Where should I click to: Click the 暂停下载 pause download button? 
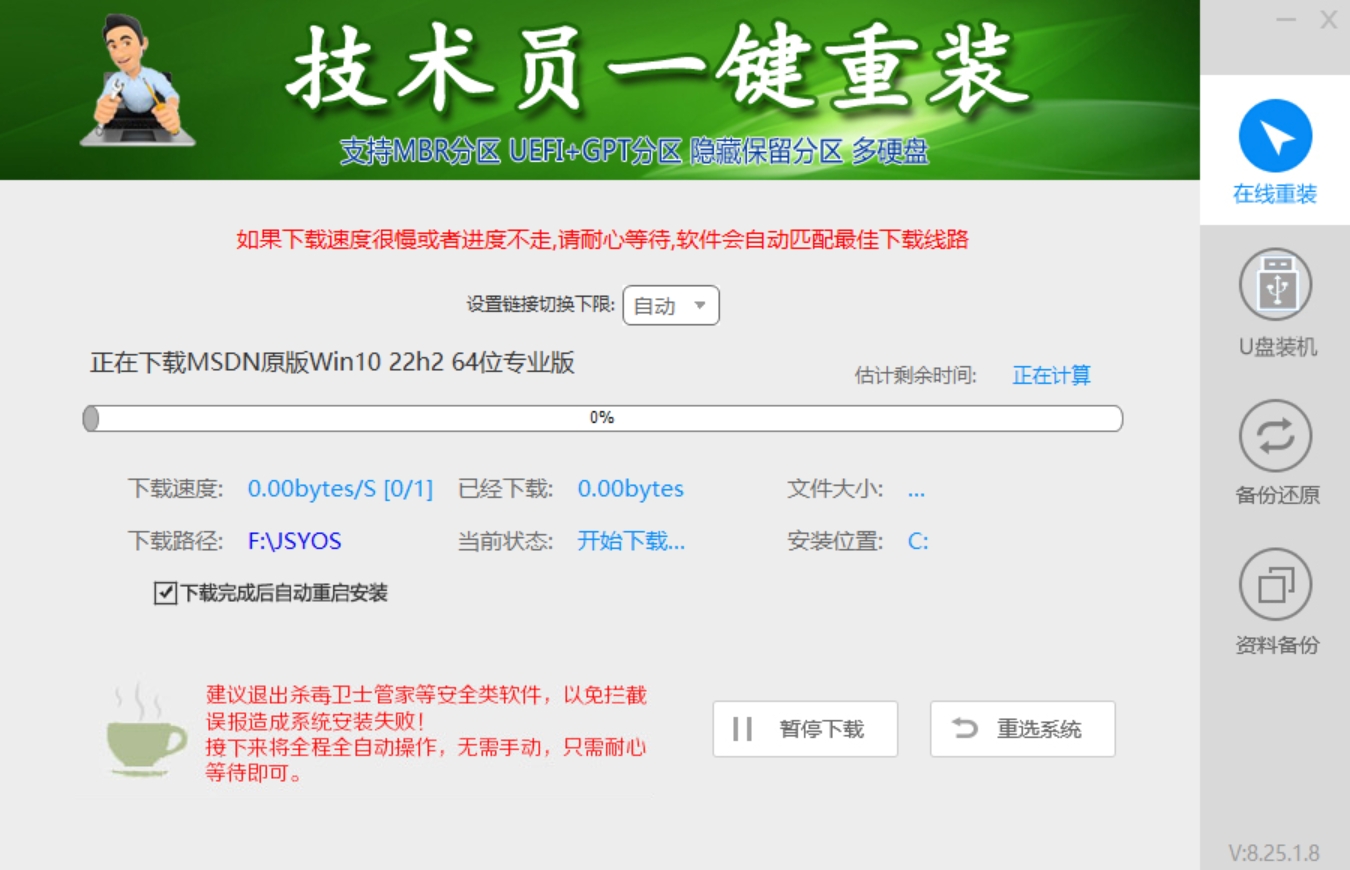pyautogui.click(x=805, y=729)
